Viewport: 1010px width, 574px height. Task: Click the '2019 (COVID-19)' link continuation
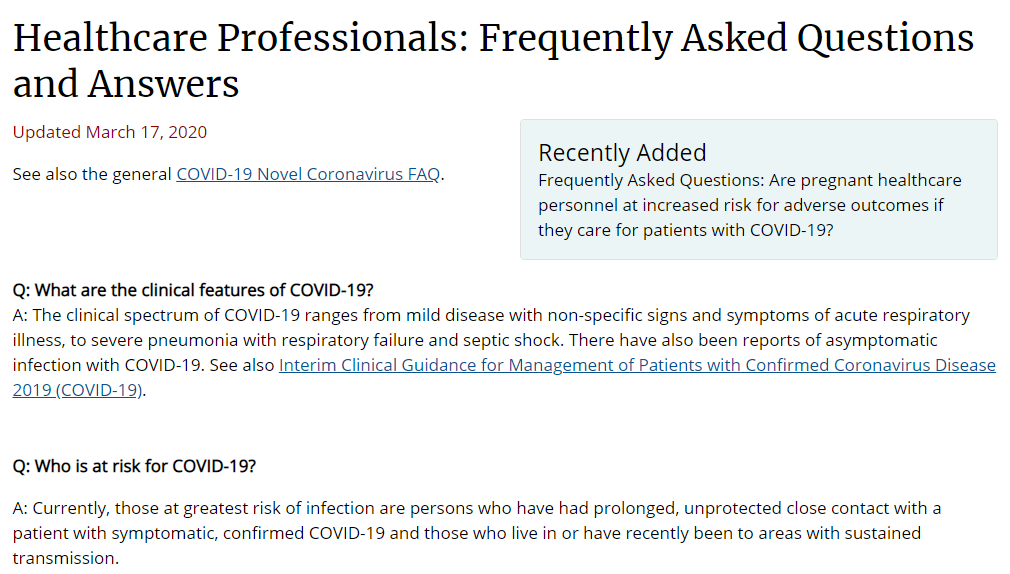(x=77, y=390)
